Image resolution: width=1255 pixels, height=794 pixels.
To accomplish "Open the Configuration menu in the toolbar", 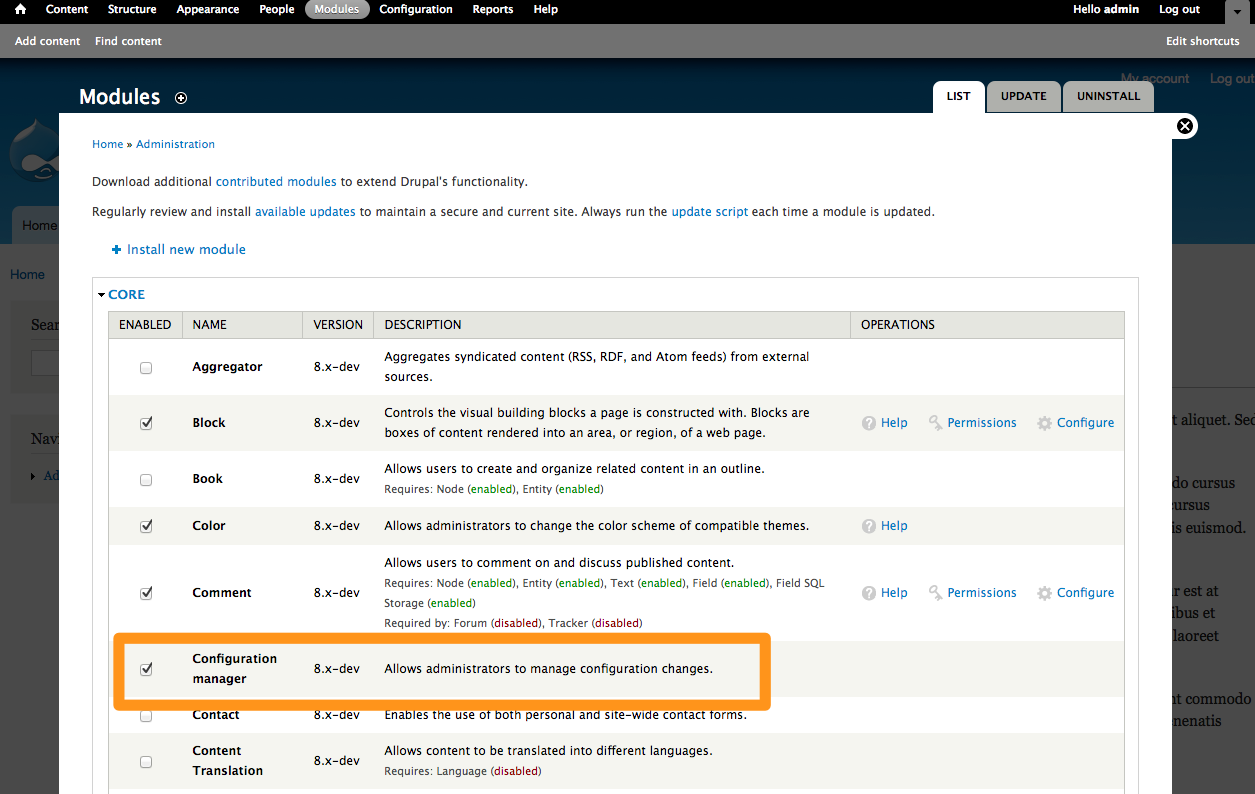I will (x=416, y=9).
